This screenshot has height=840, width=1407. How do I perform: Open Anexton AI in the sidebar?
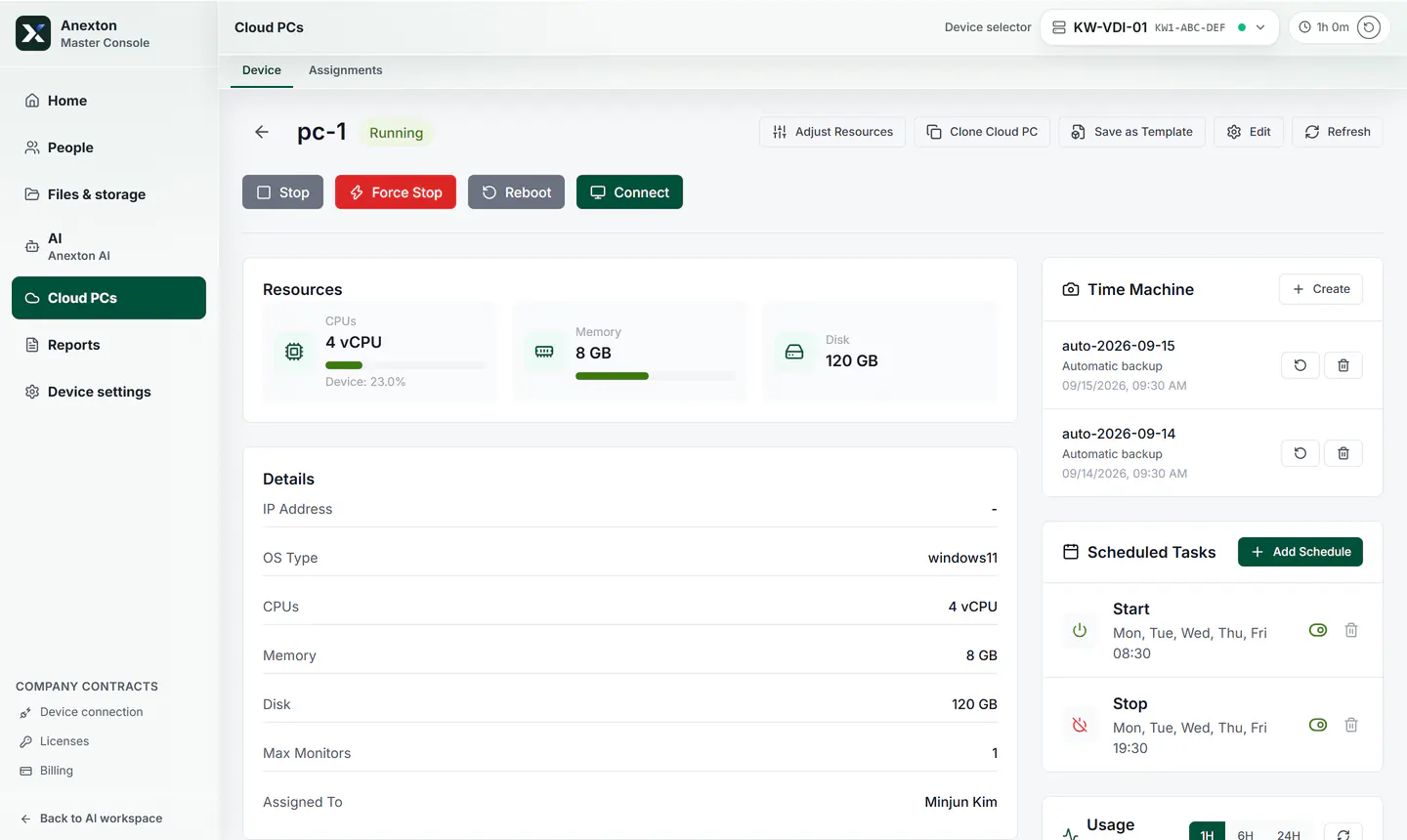(x=108, y=246)
